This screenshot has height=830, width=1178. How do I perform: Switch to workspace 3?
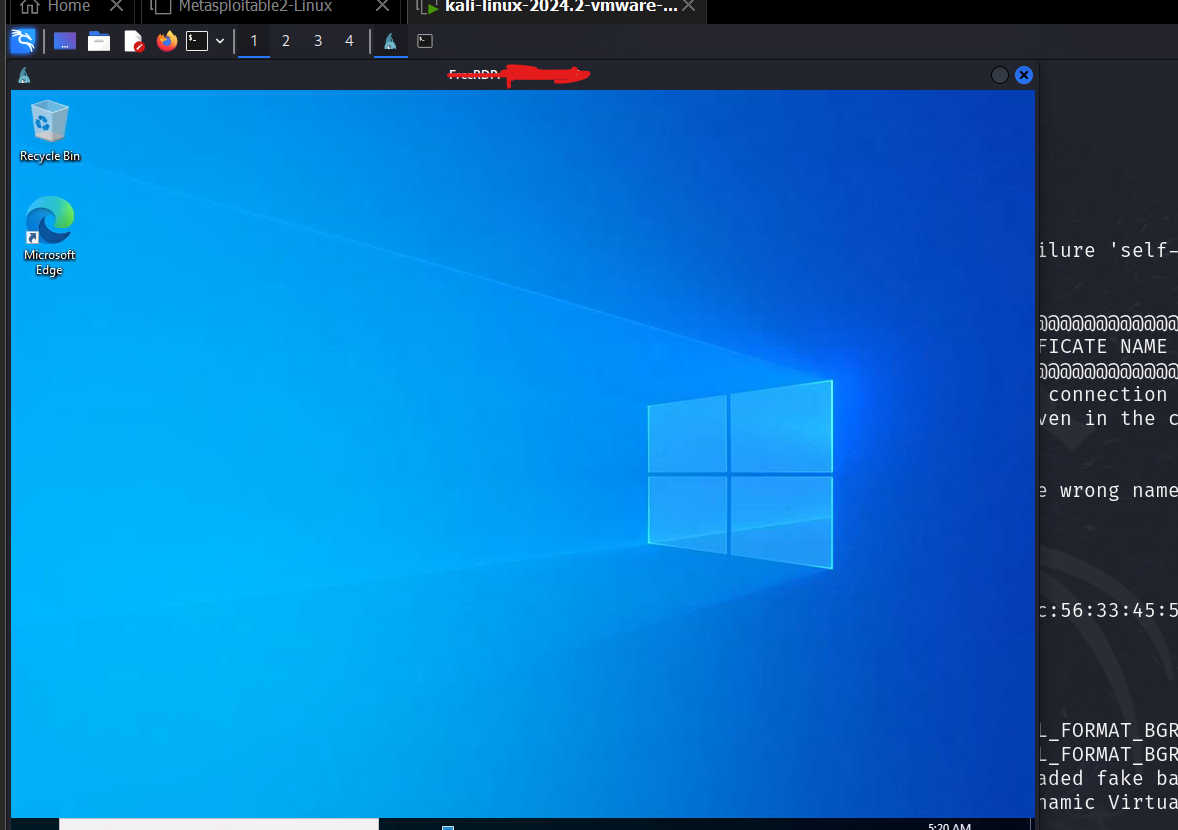click(318, 41)
